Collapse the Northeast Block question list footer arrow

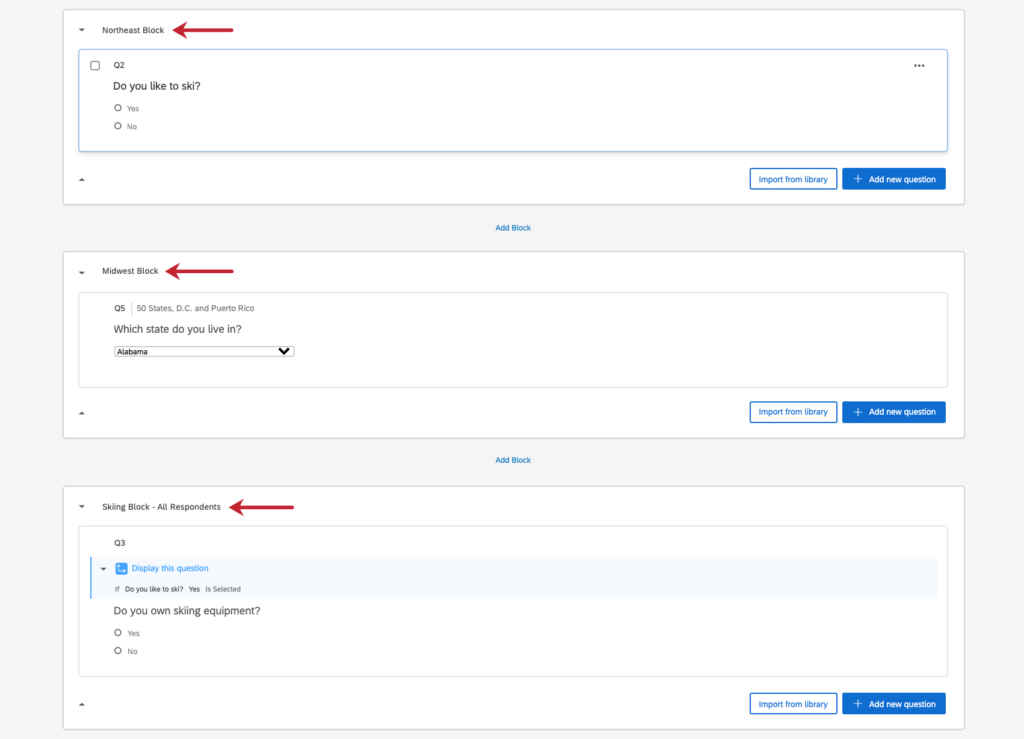tap(82, 178)
